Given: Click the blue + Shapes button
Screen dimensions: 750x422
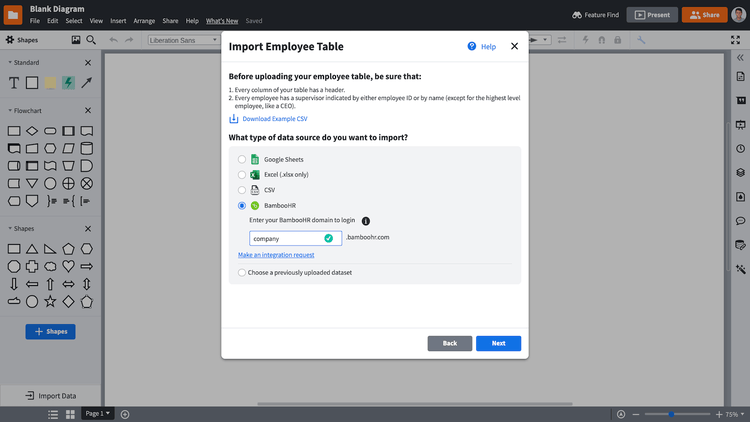Looking at the screenshot, I should [x=50, y=332].
